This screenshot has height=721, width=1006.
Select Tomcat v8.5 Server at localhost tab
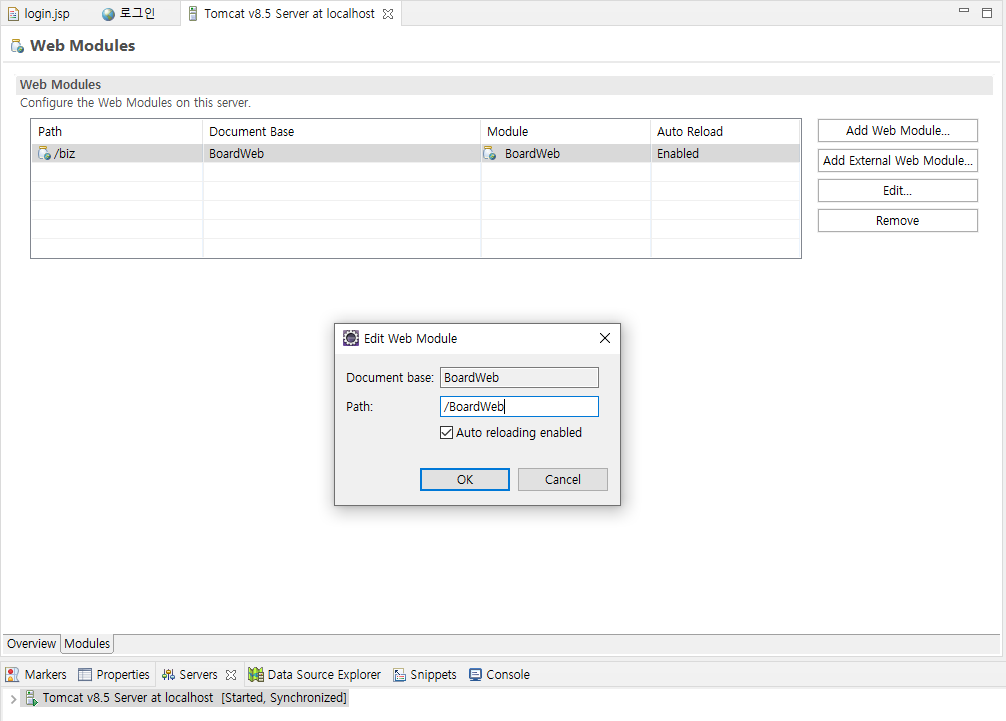click(290, 13)
